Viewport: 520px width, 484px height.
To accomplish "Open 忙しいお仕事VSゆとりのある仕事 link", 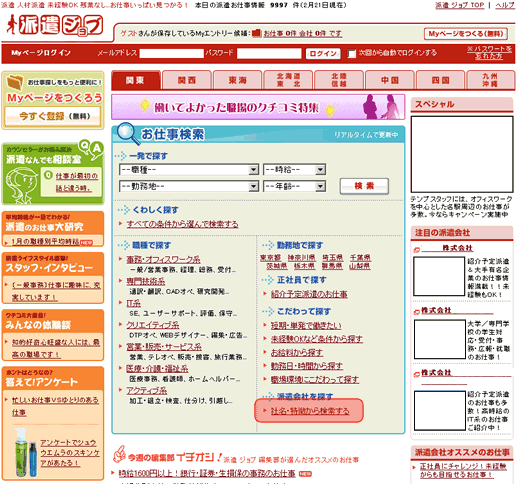I will [55, 406].
